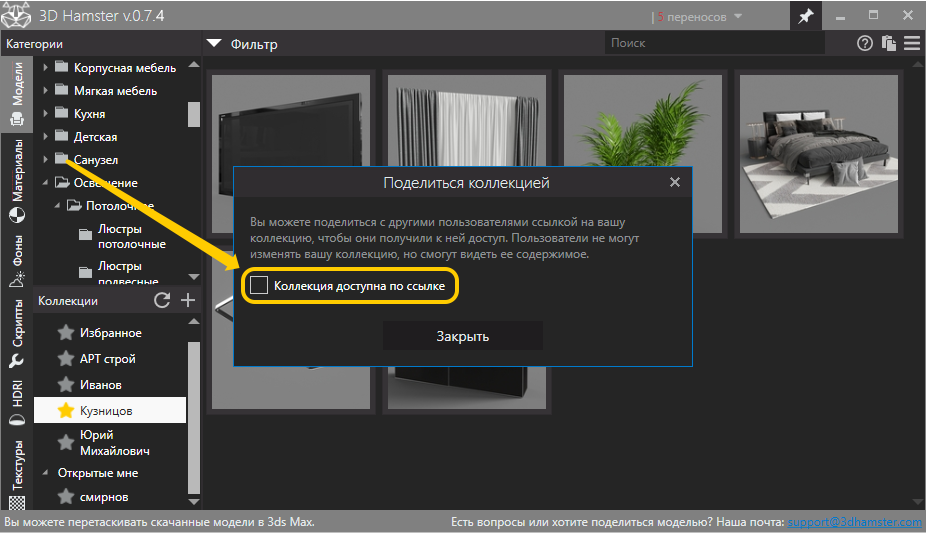Switch to the Фоны sidebar tab
The image size is (927, 533).
pos(17,260)
